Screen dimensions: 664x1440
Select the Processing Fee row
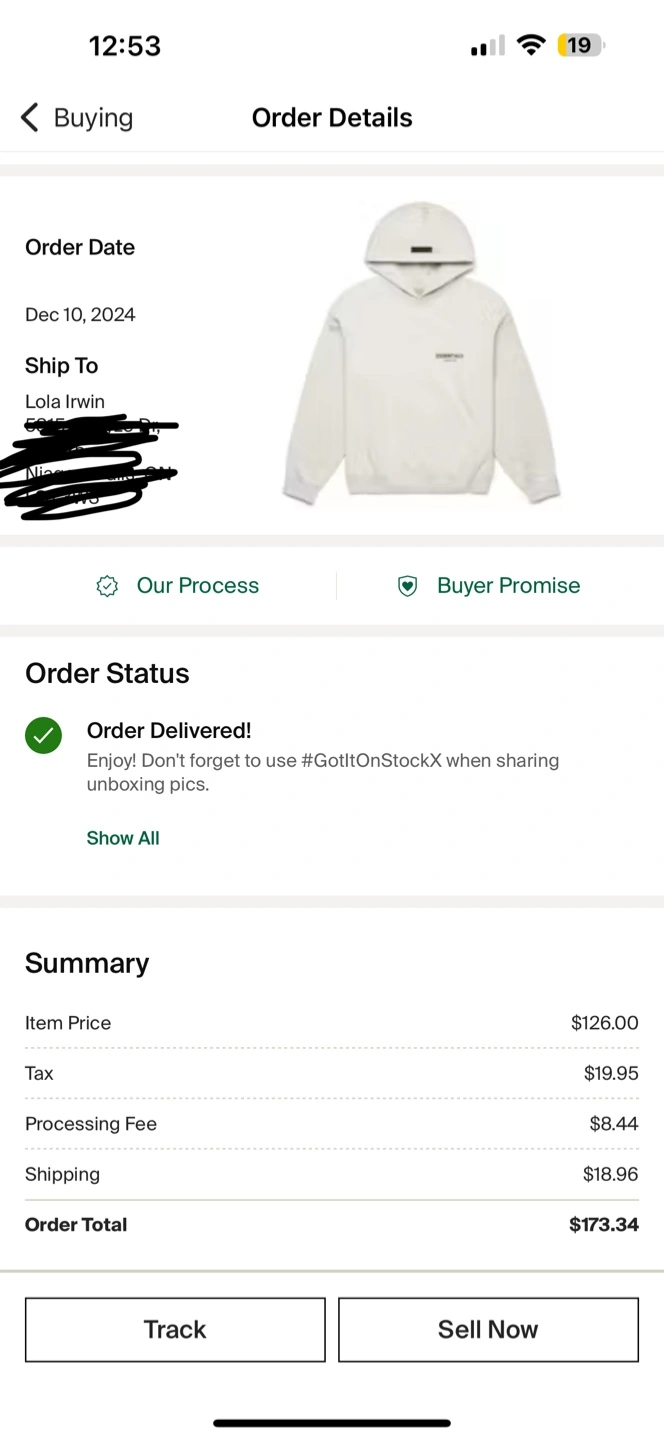click(x=332, y=1124)
